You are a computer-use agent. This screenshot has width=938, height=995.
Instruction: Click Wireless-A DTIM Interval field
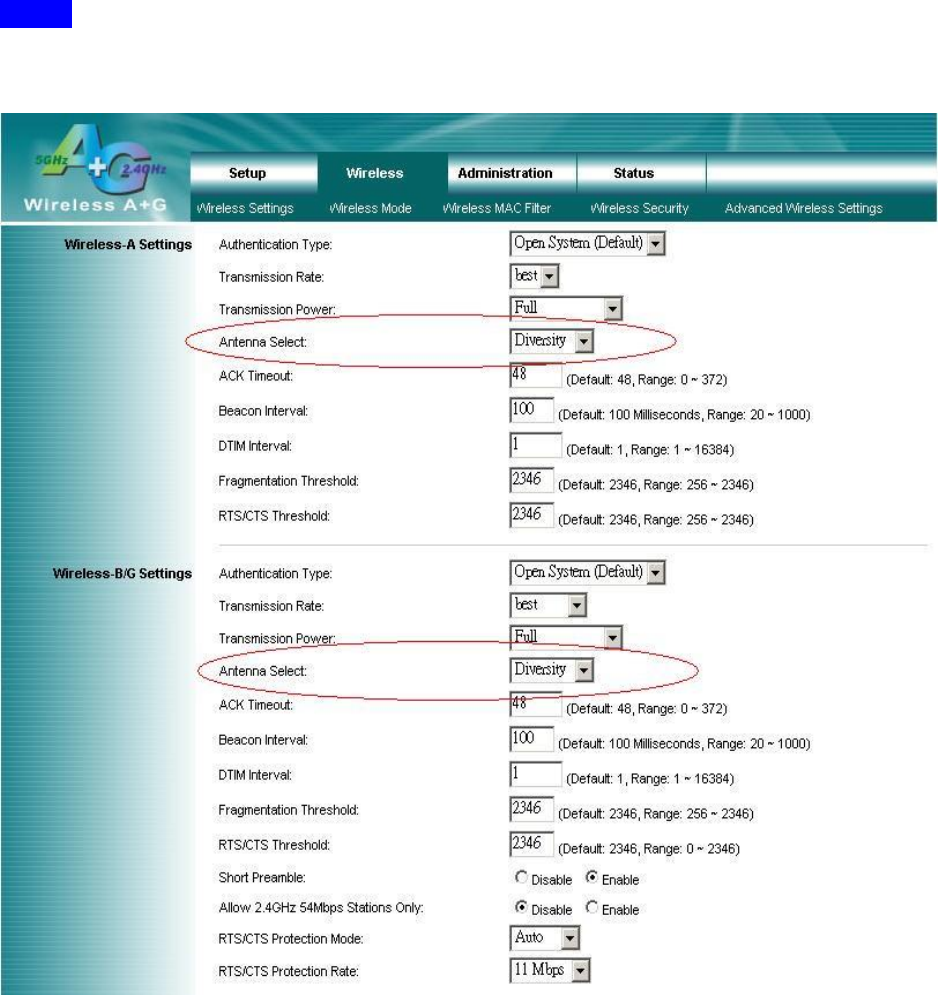(x=536, y=445)
